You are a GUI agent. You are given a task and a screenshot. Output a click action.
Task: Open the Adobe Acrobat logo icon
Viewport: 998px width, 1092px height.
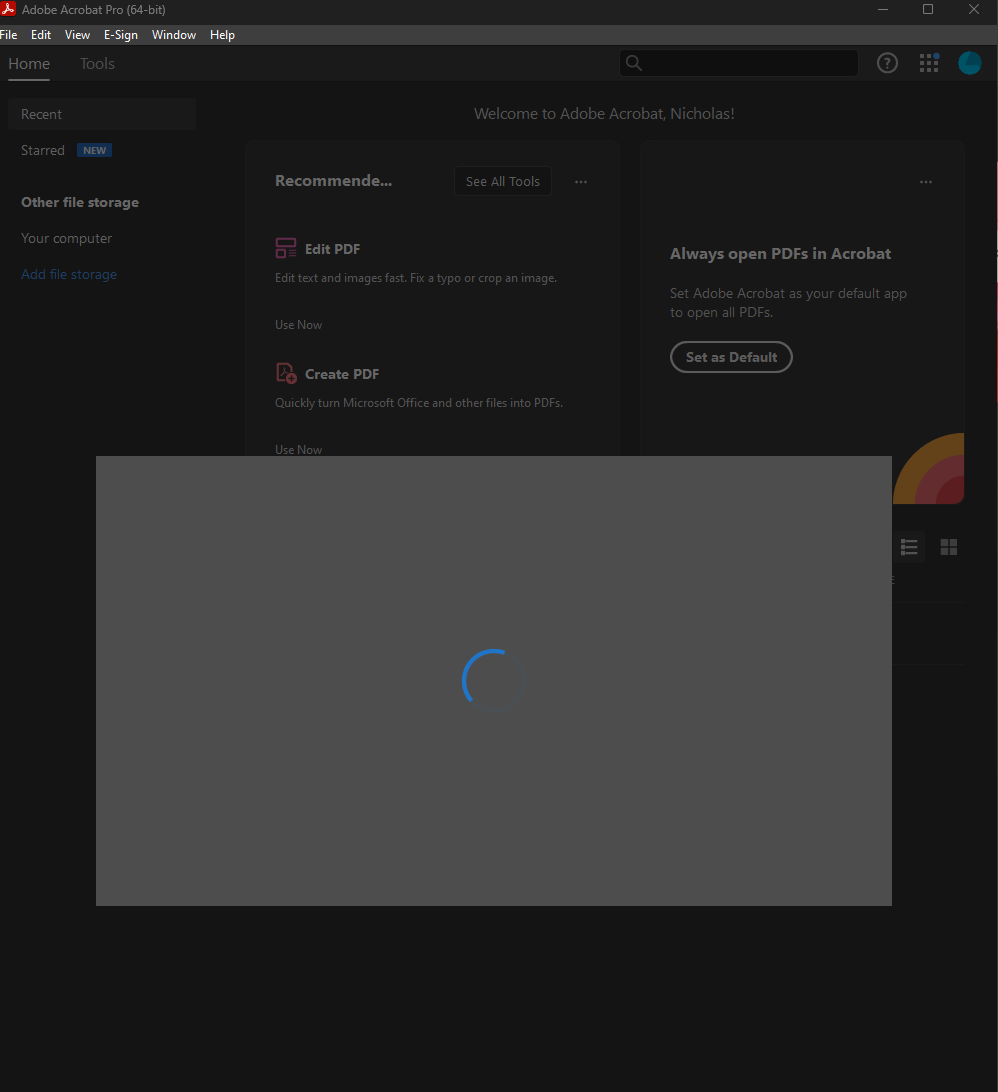pyautogui.click(x=8, y=9)
